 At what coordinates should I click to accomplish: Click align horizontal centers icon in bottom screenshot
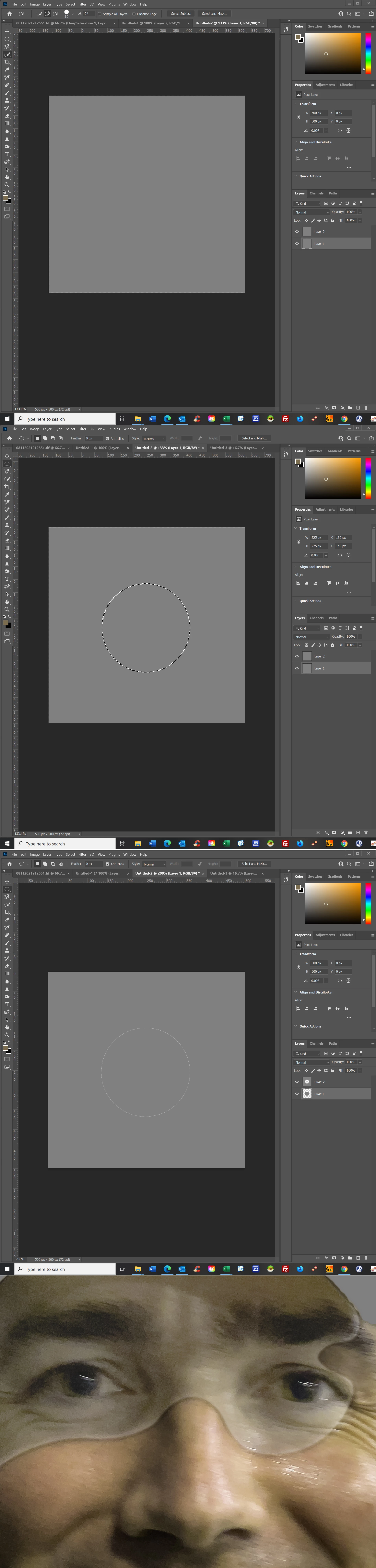point(307,1009)
